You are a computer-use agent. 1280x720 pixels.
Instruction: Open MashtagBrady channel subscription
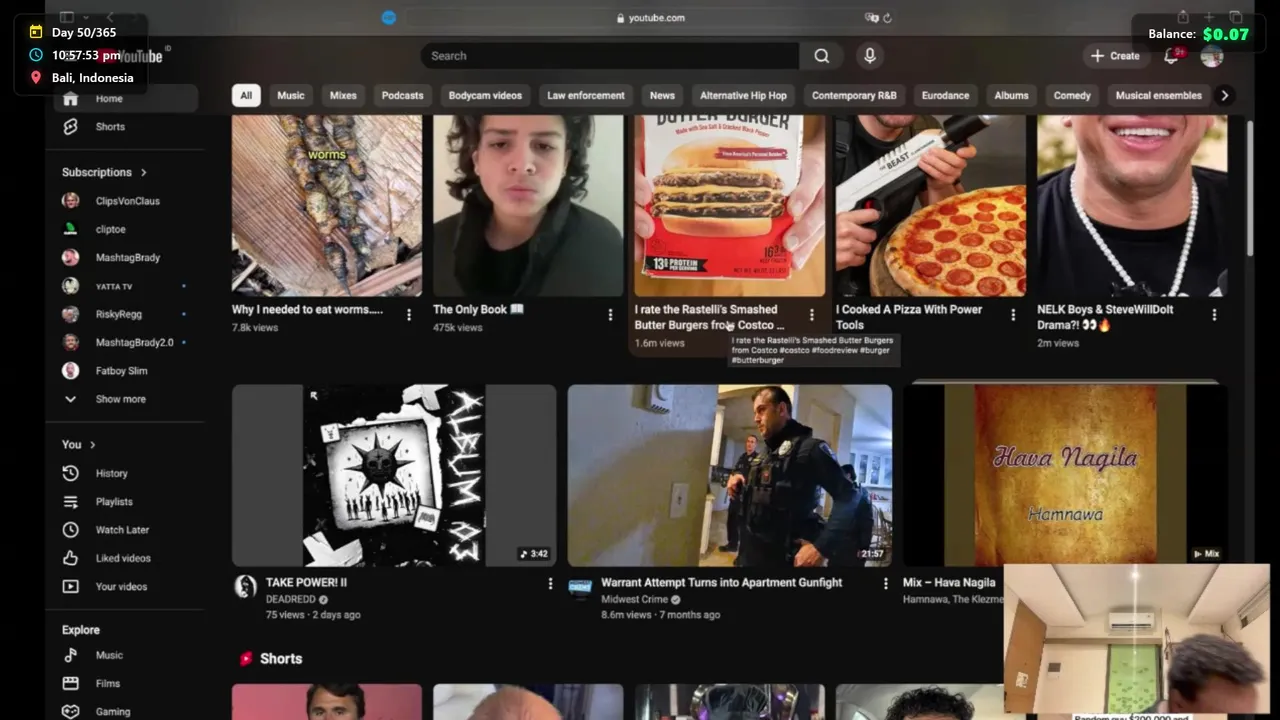[x=125, y=257]
